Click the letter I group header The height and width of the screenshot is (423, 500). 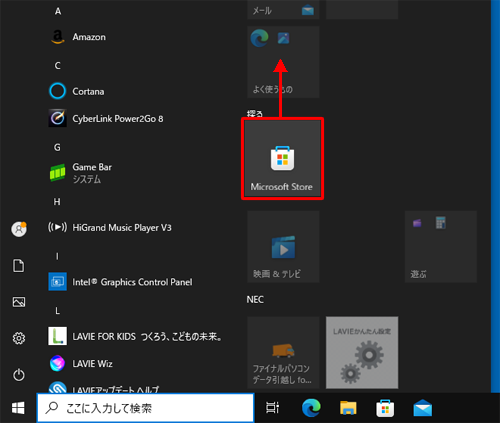57,256
